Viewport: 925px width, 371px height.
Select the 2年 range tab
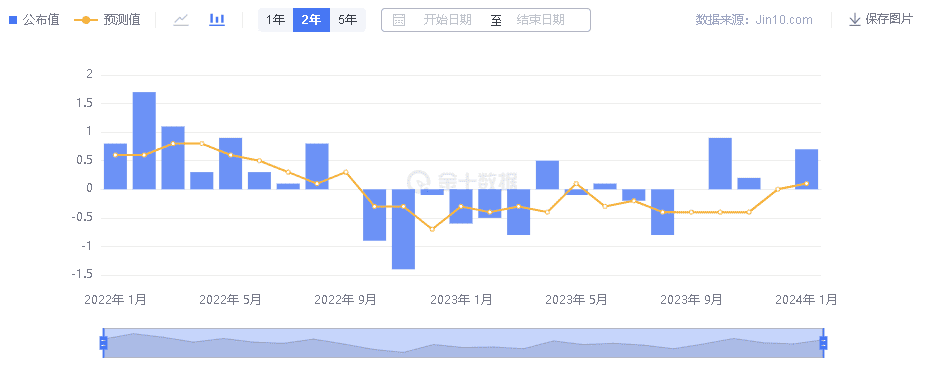pyautogui.click(x=311, y=20)
